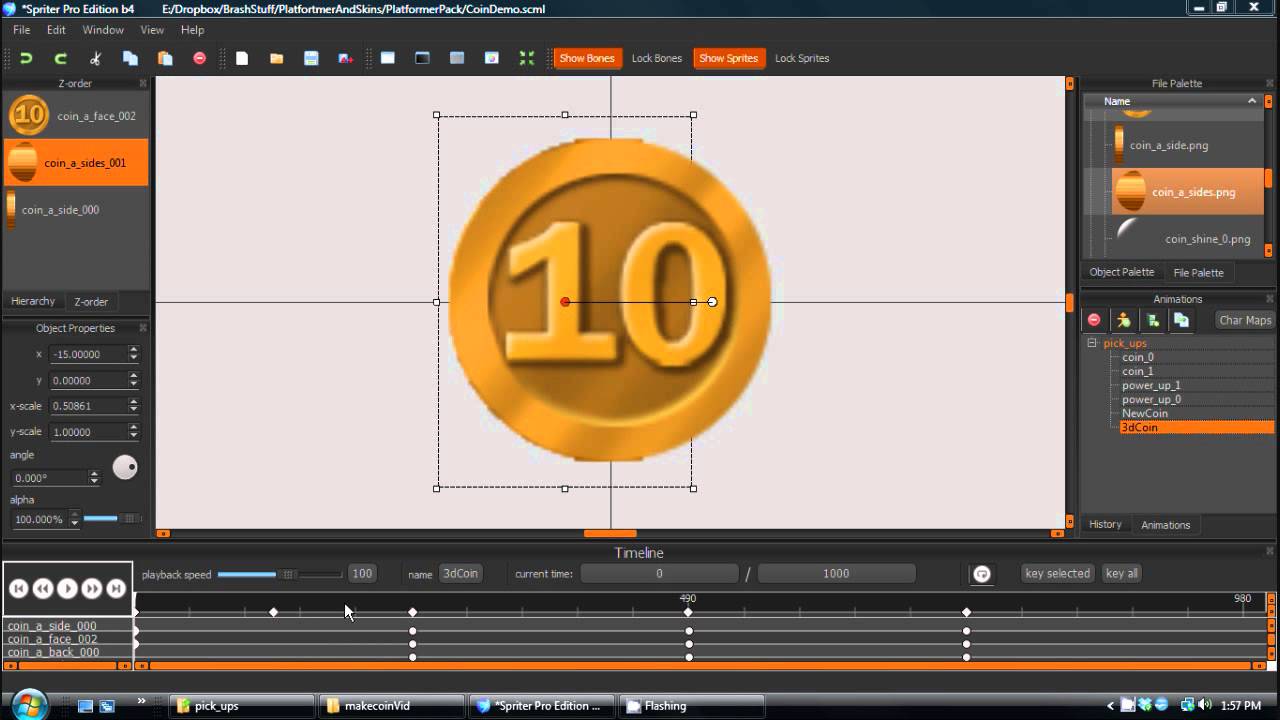This screenshot has width=1280, height=720.
Task: Click the color wheel window icon
Action: (x=491, y=58)
